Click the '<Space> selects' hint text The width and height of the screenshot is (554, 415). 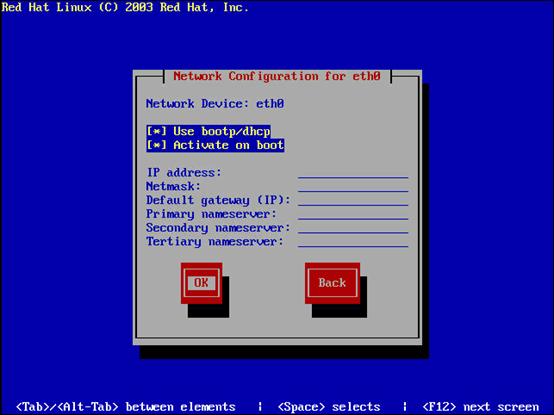[x=329, y=407]
